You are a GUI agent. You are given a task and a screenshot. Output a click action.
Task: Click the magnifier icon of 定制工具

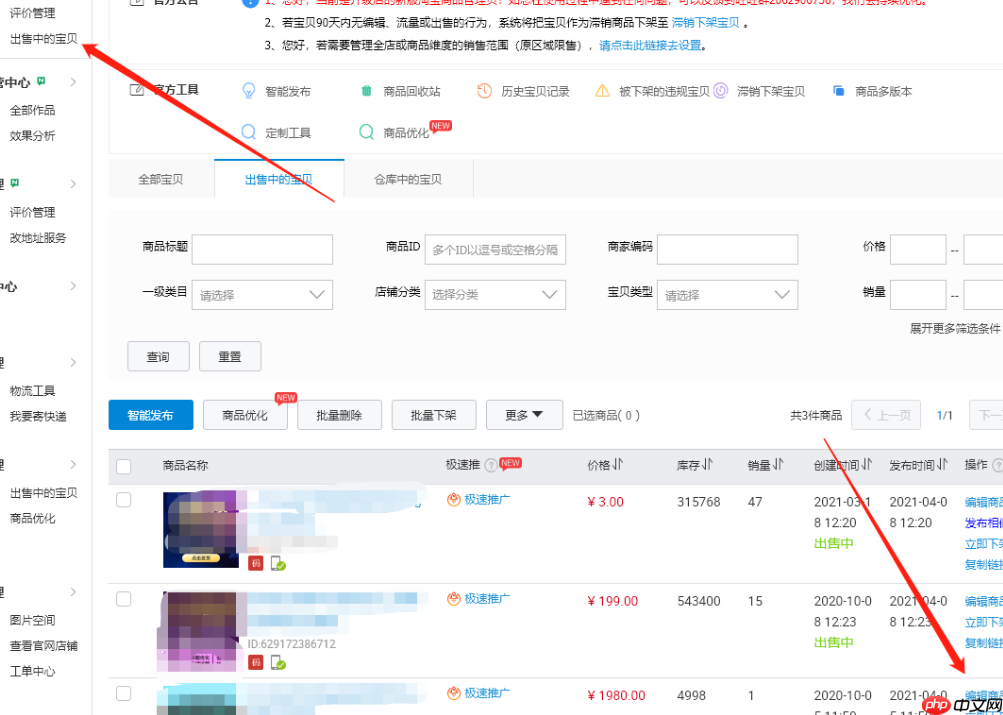pyautogui.click(x=248, y=132)
